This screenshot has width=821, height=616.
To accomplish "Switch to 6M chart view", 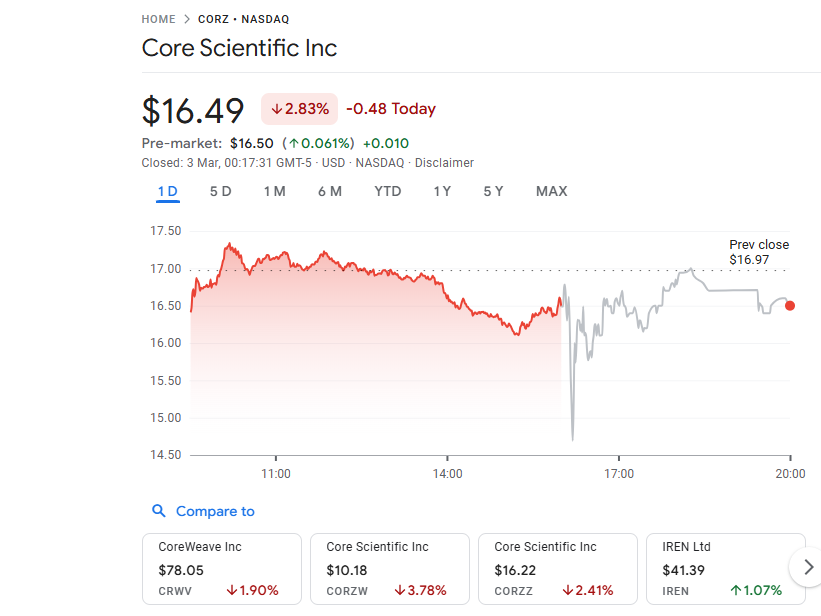I will coord(329,191).
